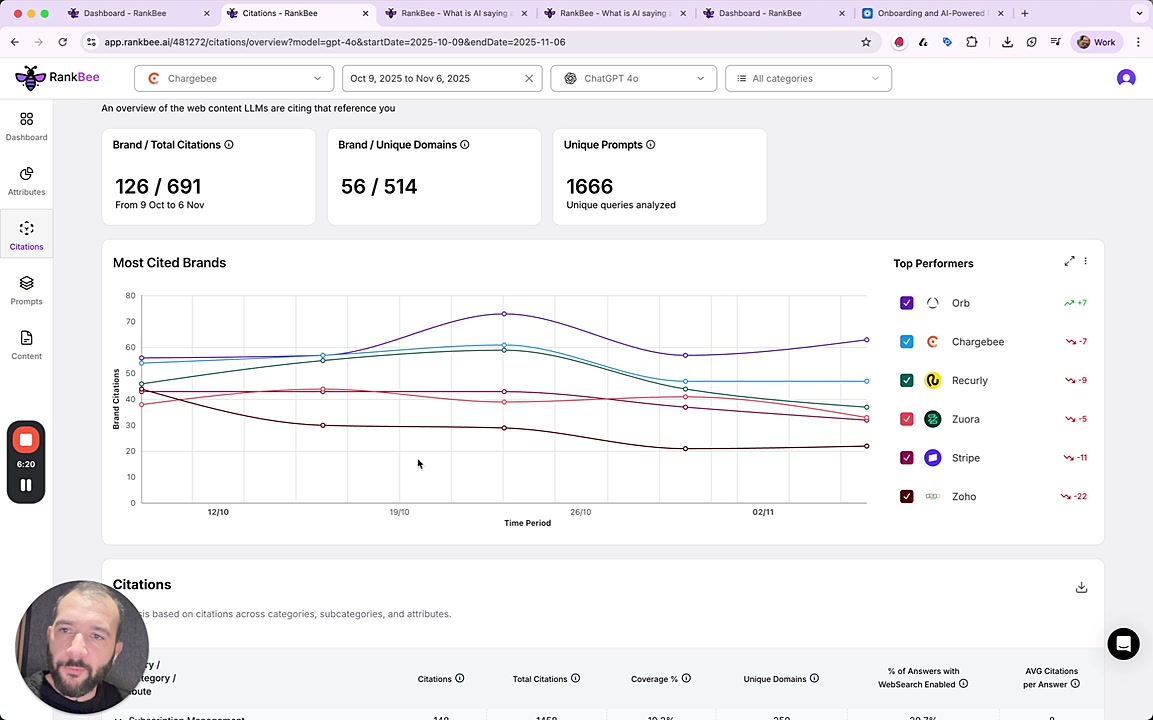Open the Dashboard sidebar icon
This screenshot has width=1153, height=720.
tap(26, 126)
